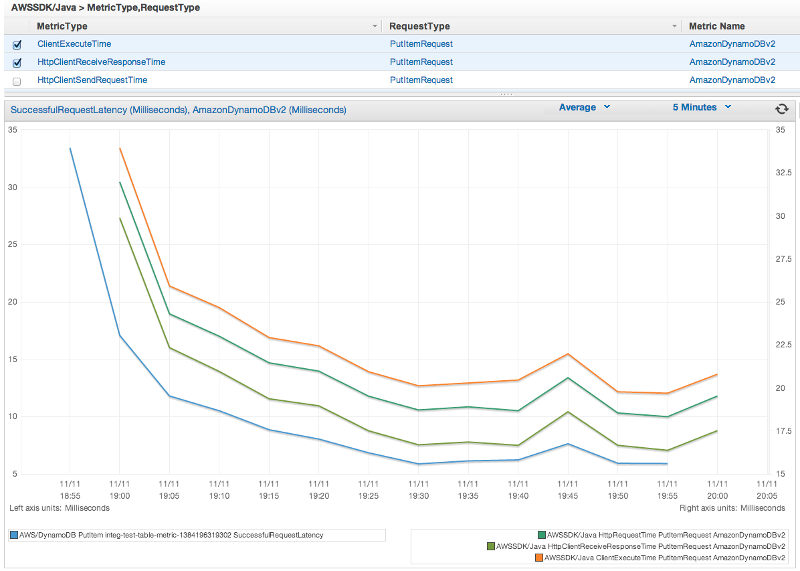
Task: Click AmazonDynamoDBv2 in the HttpClientReceiveResponseTime row
Action: [x=732, y=62]
